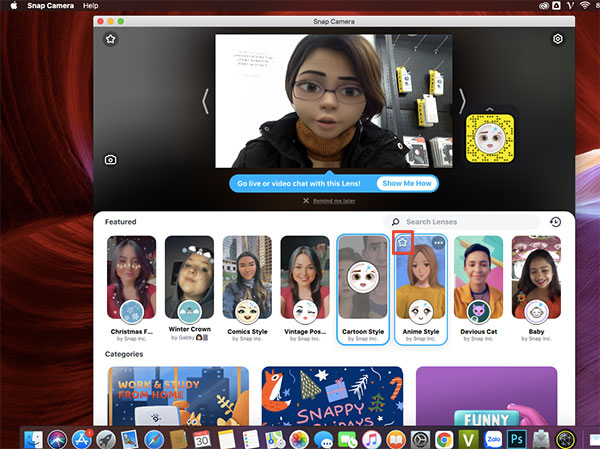Open the Apple menu

(14, 5)
